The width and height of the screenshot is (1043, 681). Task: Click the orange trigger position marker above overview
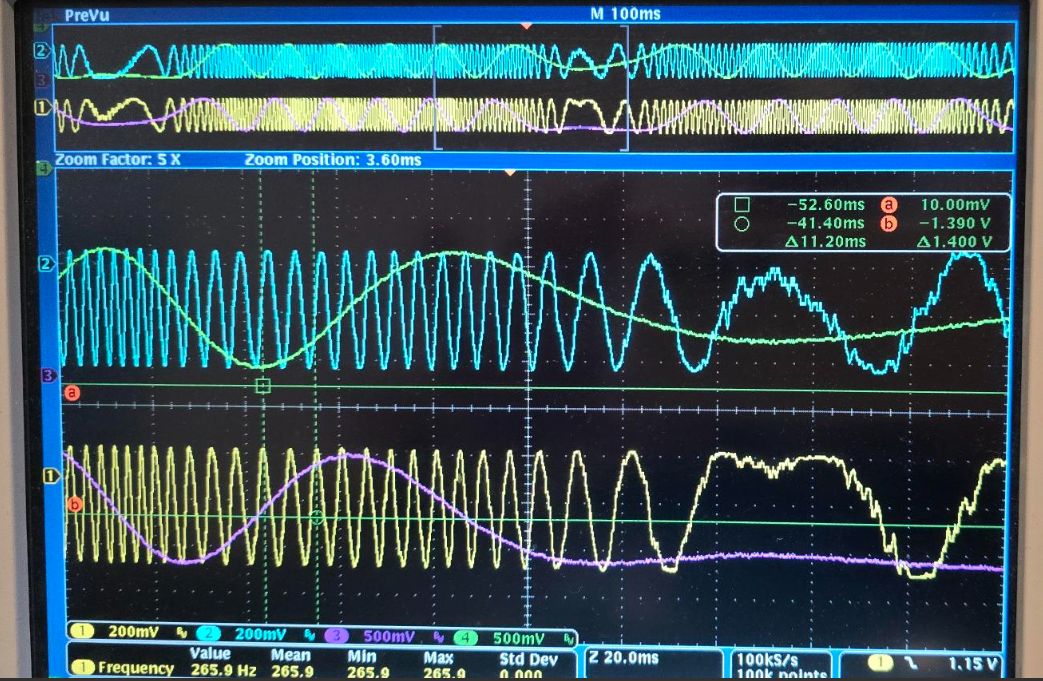[x=526, y=26]
